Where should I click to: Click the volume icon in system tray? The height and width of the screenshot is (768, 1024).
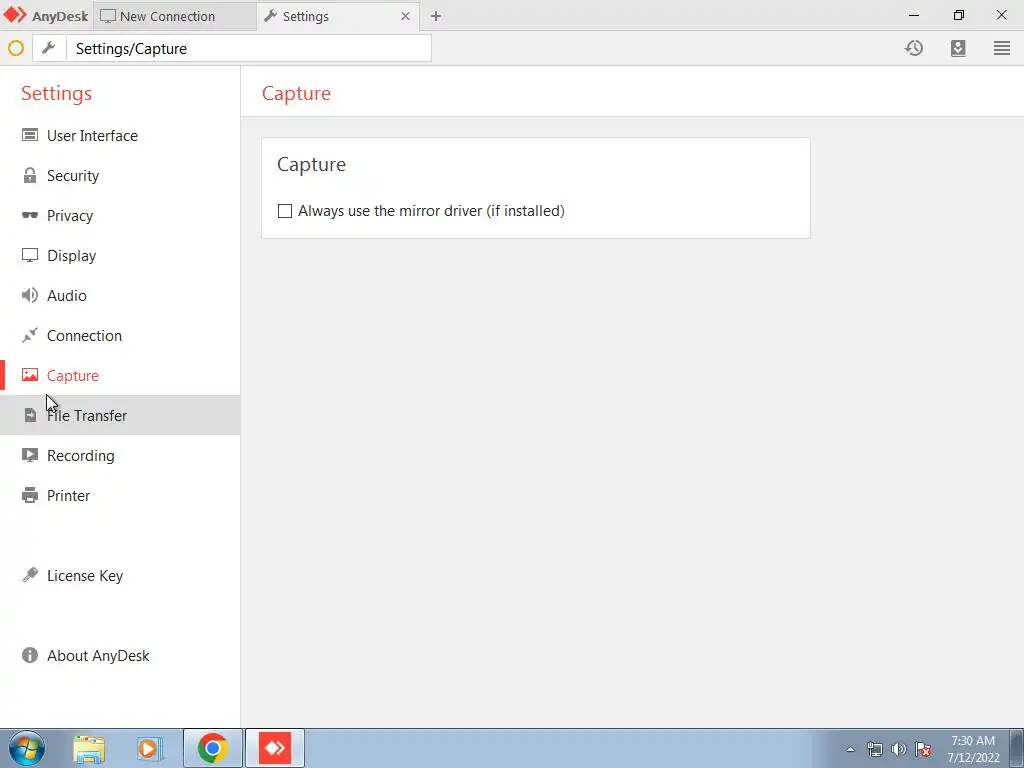(x=899, y=749)
